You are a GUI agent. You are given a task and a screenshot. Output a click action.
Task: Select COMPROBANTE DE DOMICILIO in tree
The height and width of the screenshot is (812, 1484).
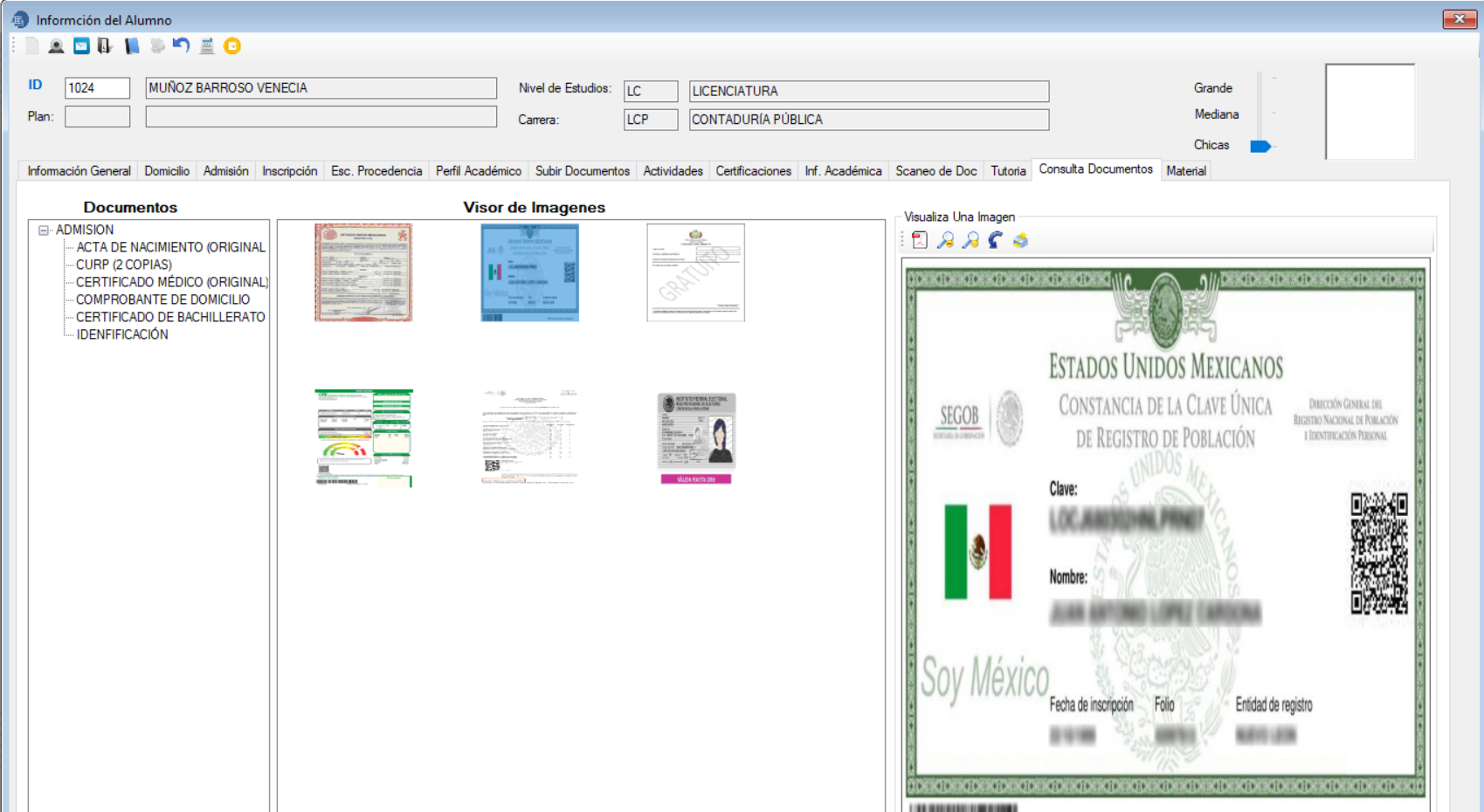pyautogui.click(x=162, y=299)
